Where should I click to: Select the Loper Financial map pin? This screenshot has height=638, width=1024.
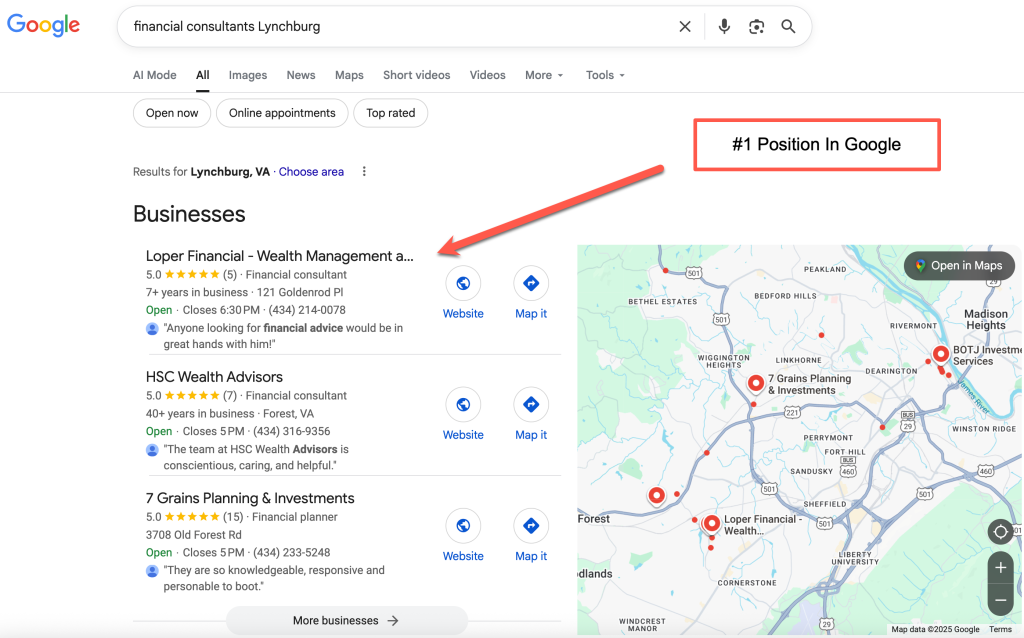point(712,524)
